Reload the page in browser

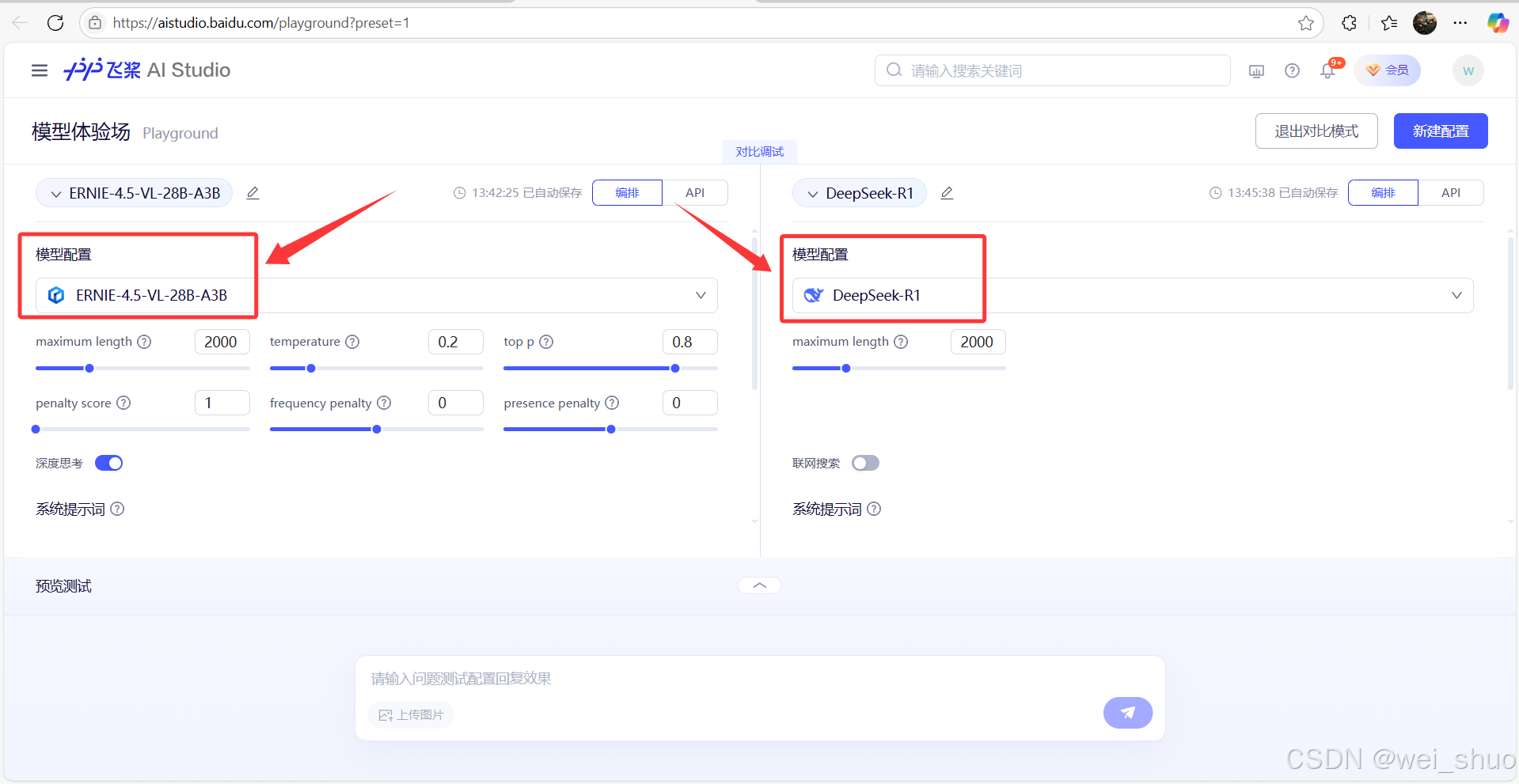coord(55,23)
